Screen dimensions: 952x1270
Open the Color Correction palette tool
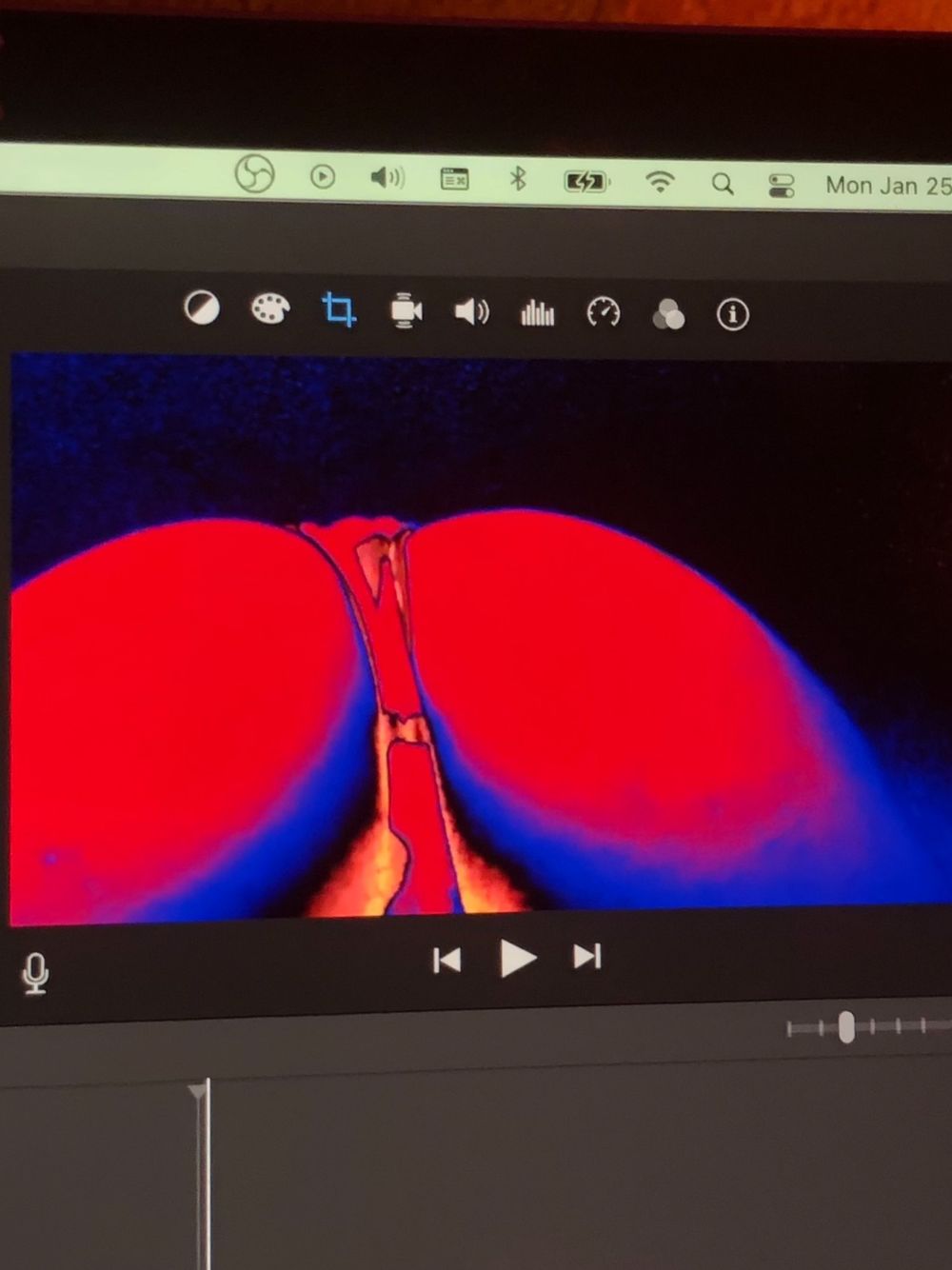coord(269,308)
